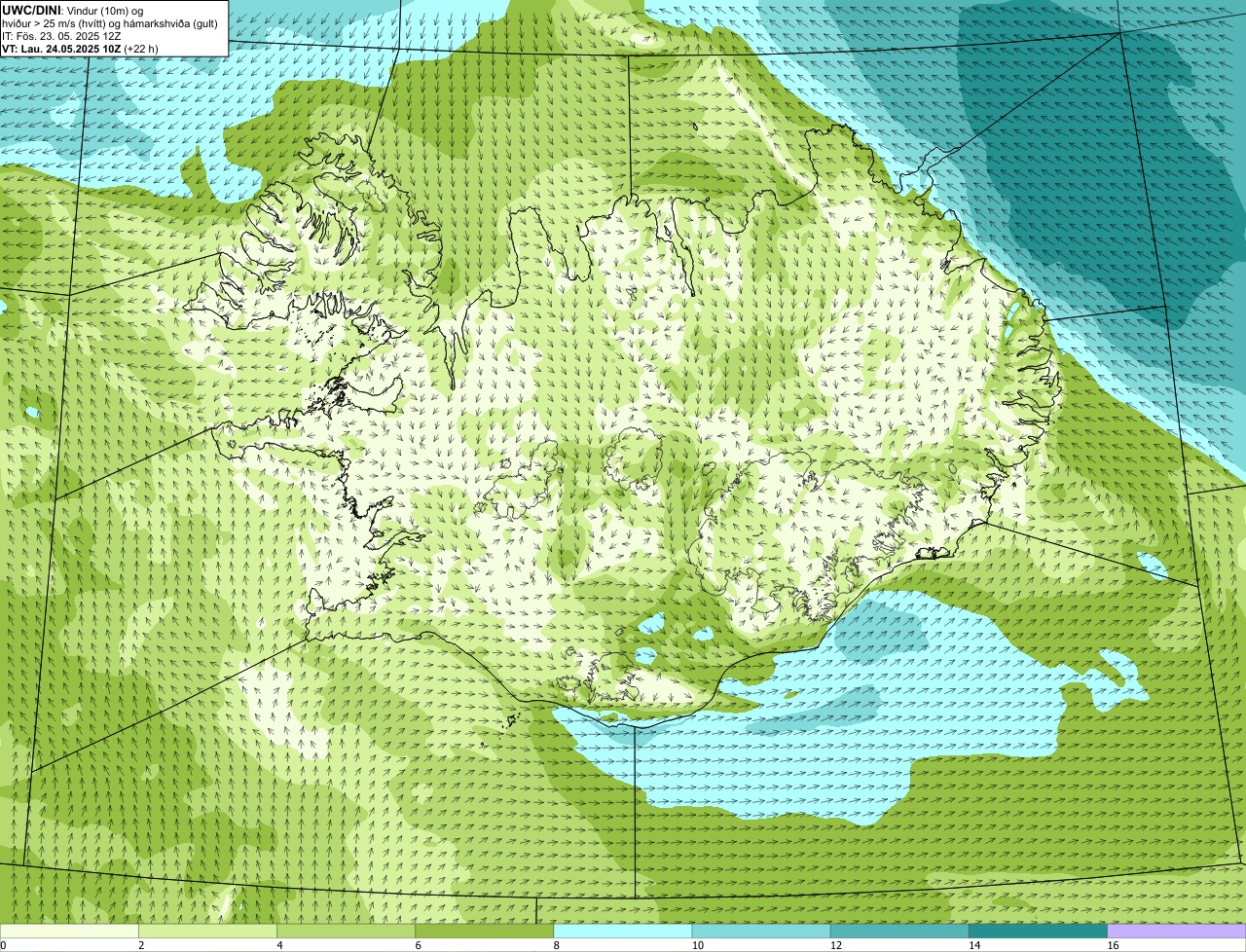The width and height of the screenshot is (1246, 952).
Task: Click the legend scale value "0"
Action: point(4,945)
